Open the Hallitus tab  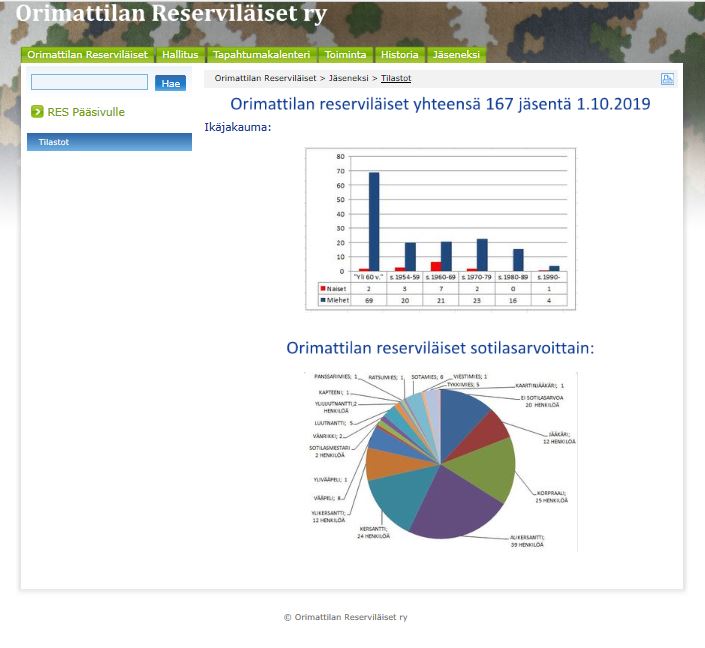point(181,55)
